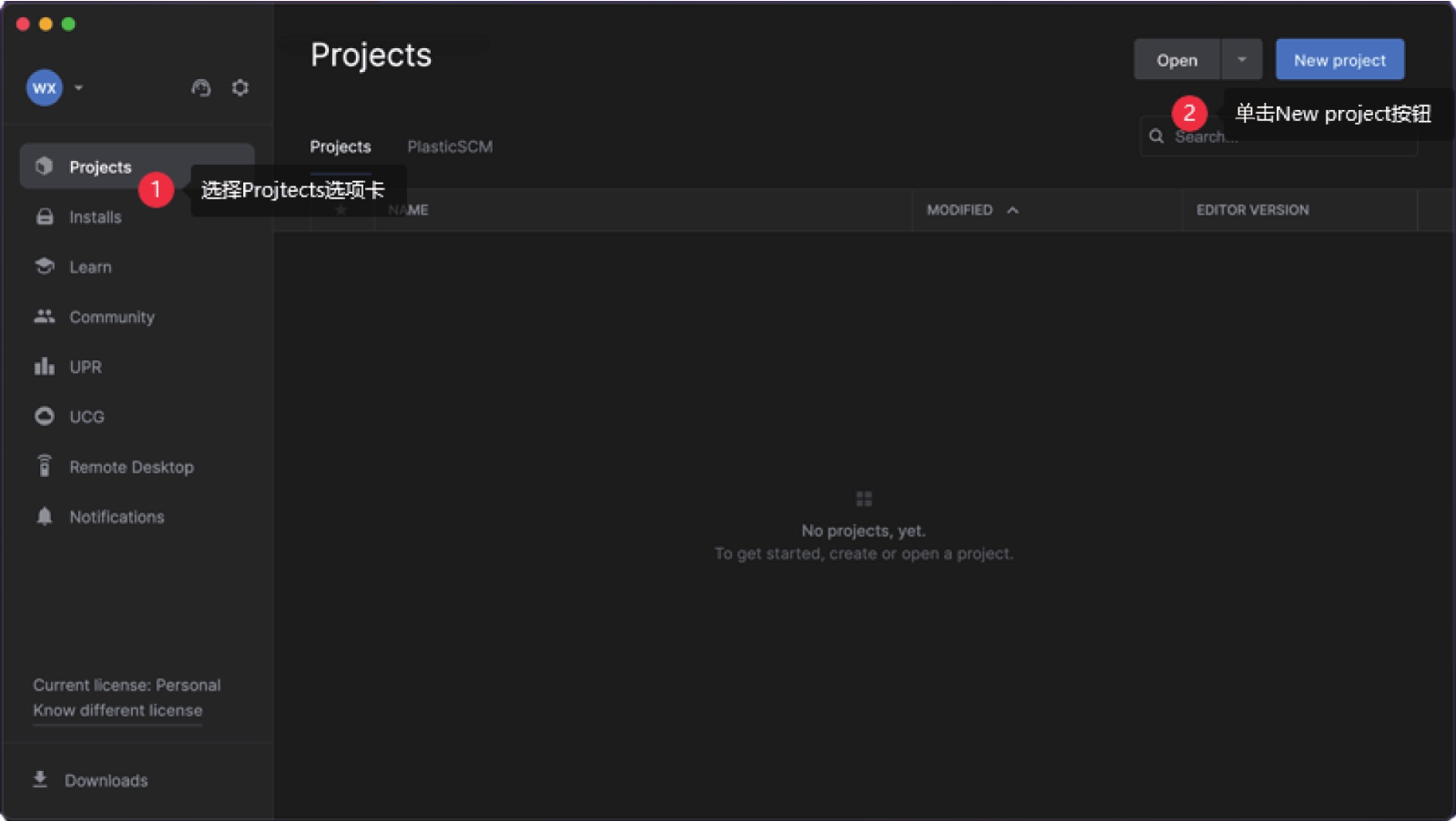Click the Downloads arrow icon
The image size is (1456, 821).
40,779
